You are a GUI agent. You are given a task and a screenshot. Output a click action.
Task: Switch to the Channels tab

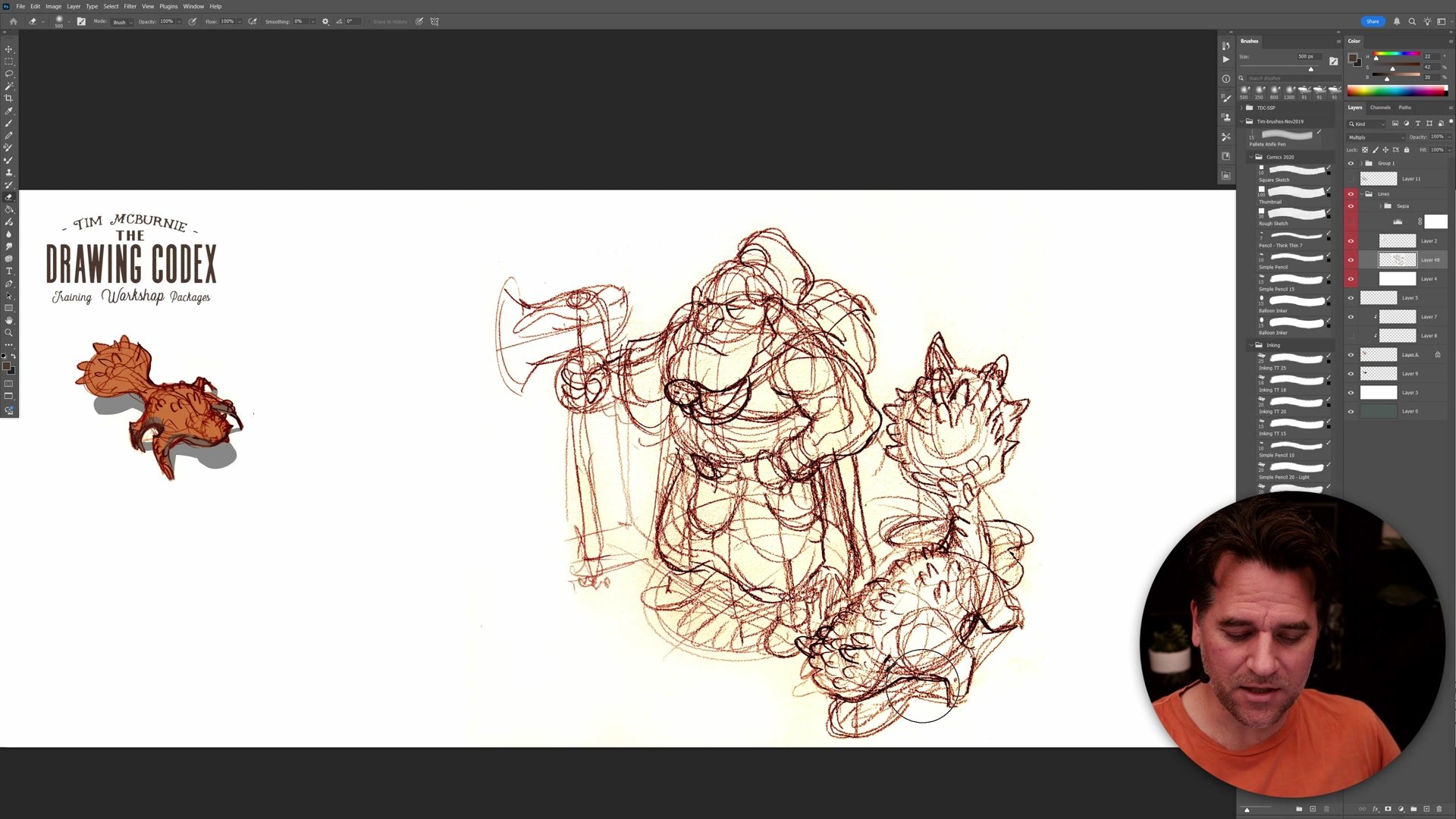pos(1380,108)
